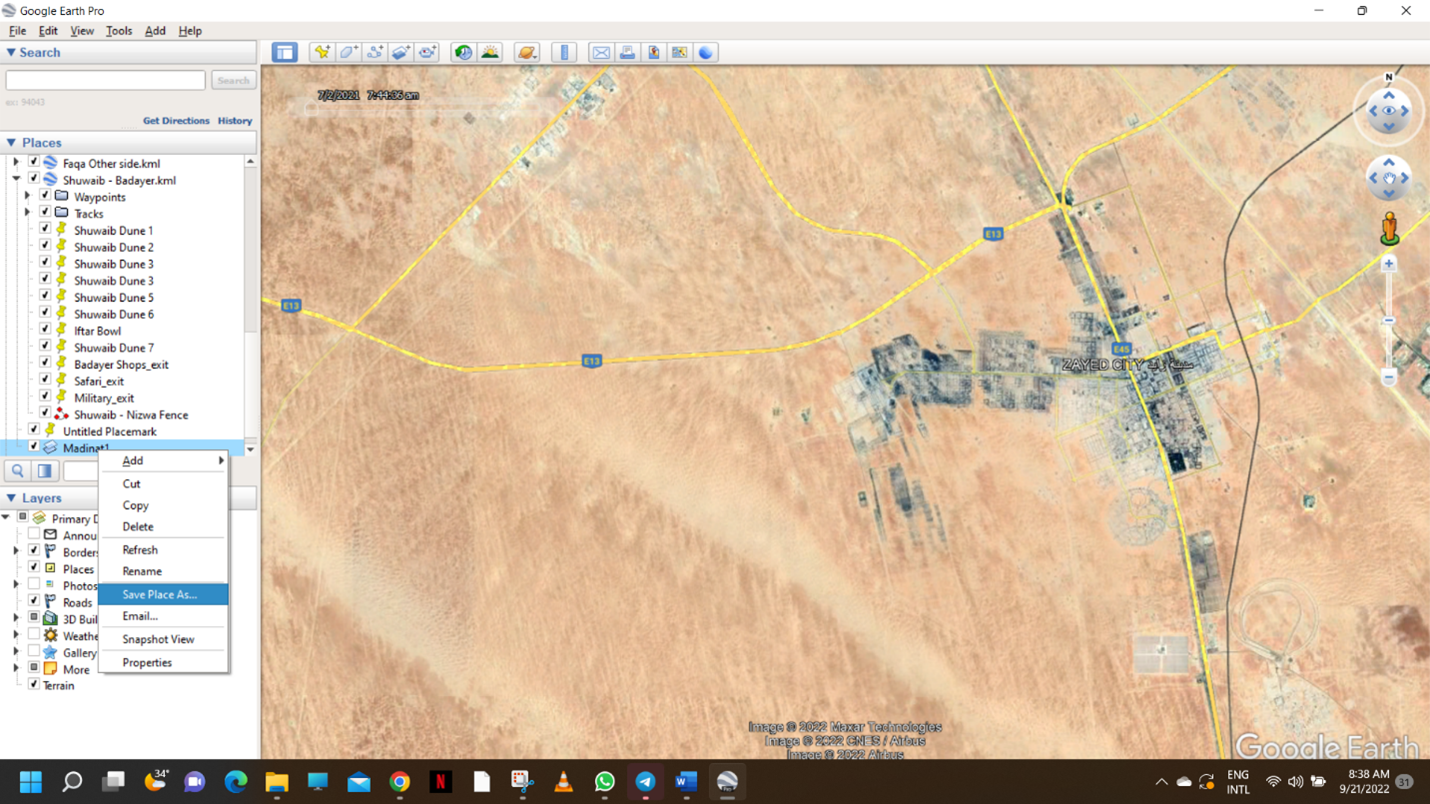Viewport: 1430px width, 804px height.
Task: Click the Print toolbar icon
Action: pyautogui.click(x=627, y=52)
